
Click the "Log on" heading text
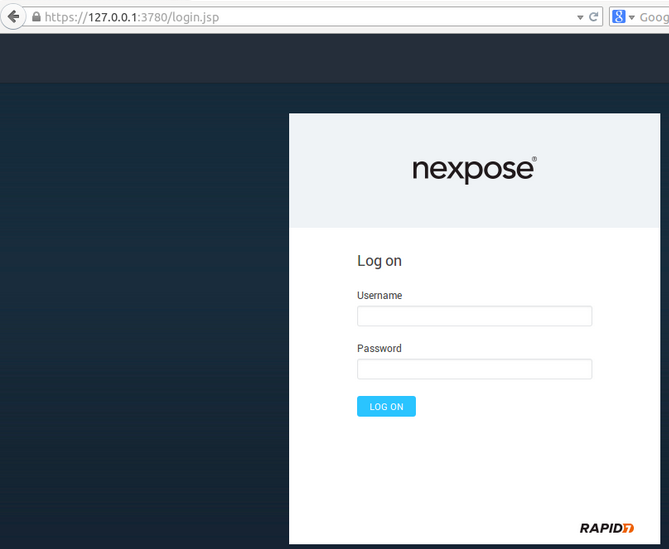coord(379,261)
